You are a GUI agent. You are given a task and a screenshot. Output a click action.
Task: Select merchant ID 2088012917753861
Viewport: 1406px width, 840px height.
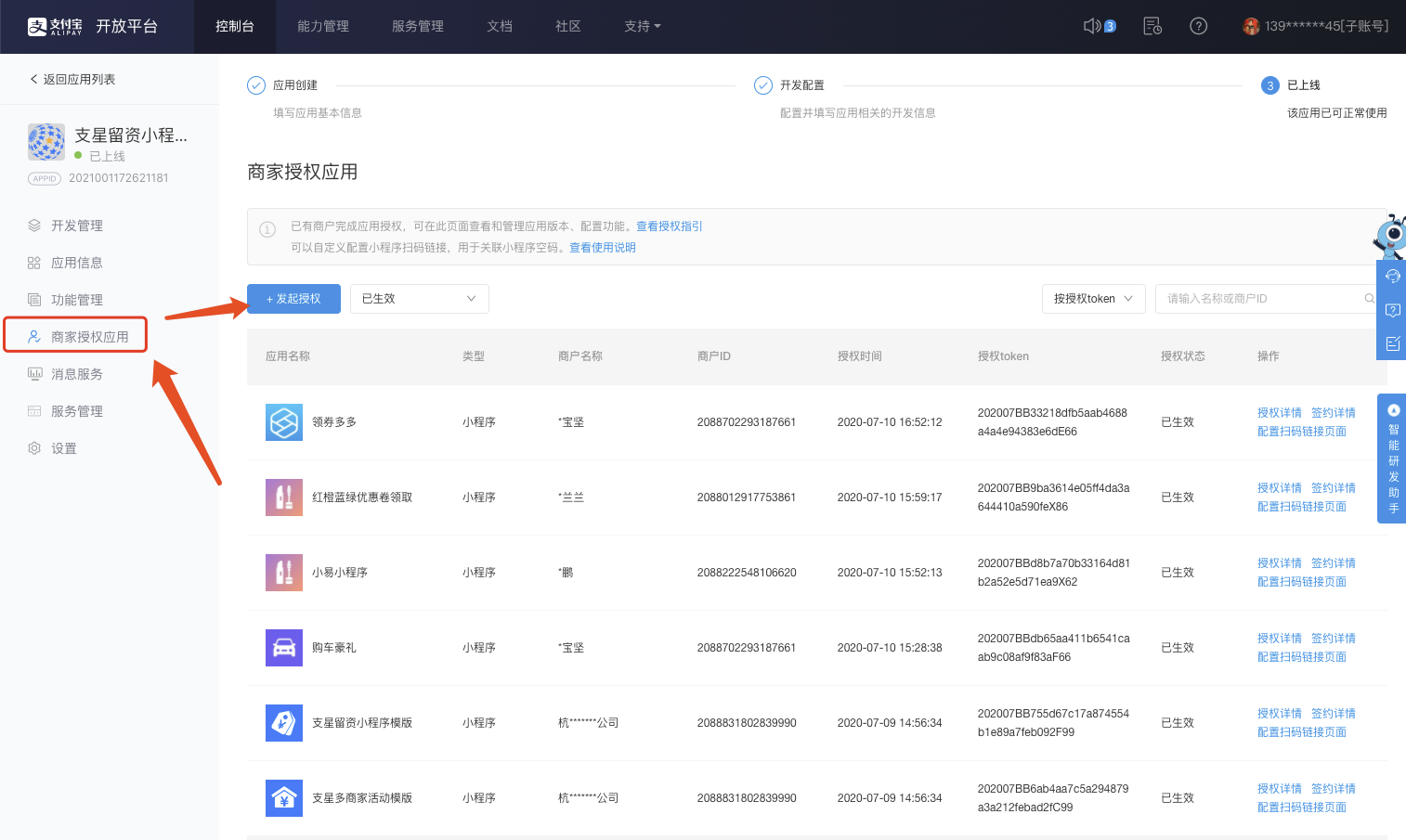747,498
